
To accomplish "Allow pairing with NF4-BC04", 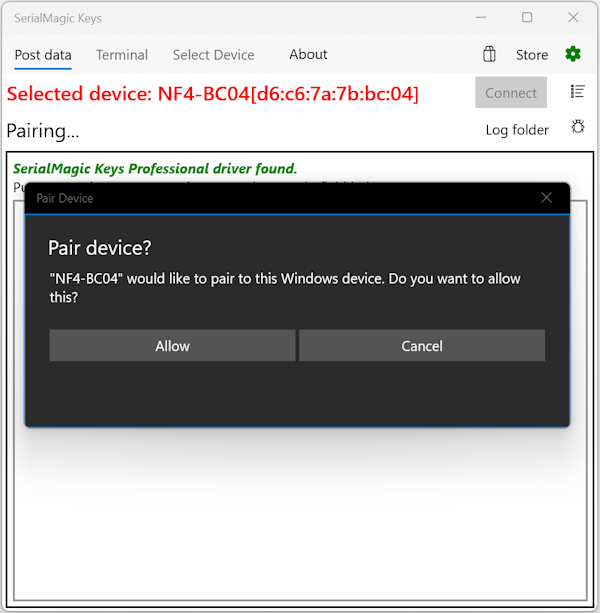I will point(172,345).
